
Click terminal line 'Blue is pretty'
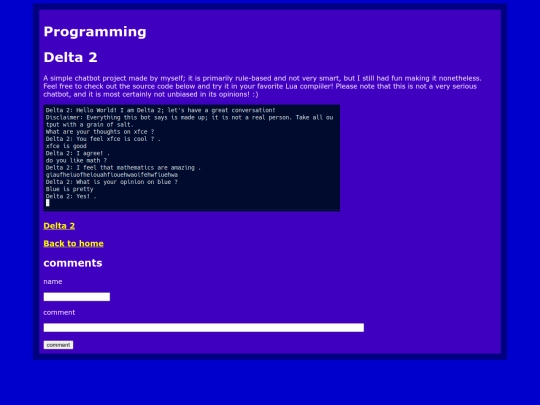point(69,189)
